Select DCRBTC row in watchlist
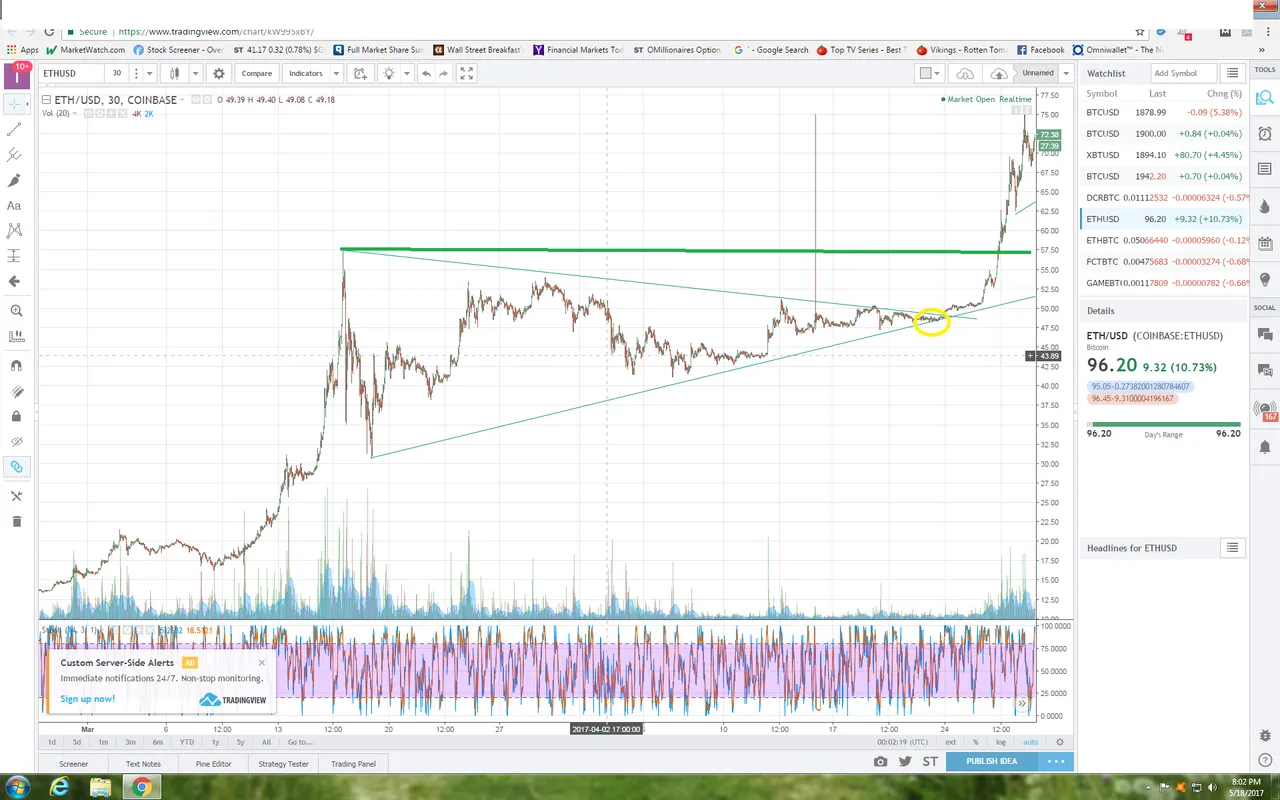Screen dimensions: 1280x800 pyautogui.click(x=1164, y=198)
